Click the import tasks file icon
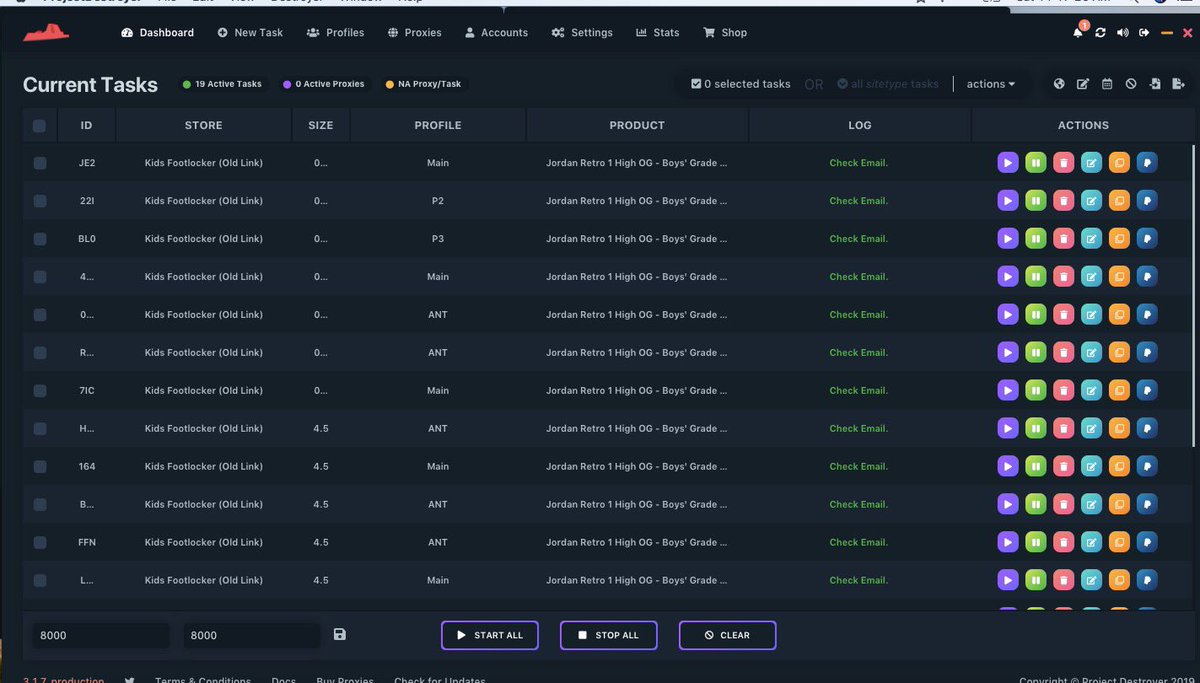This screenshot has width=1200, height=683. 1155,84
